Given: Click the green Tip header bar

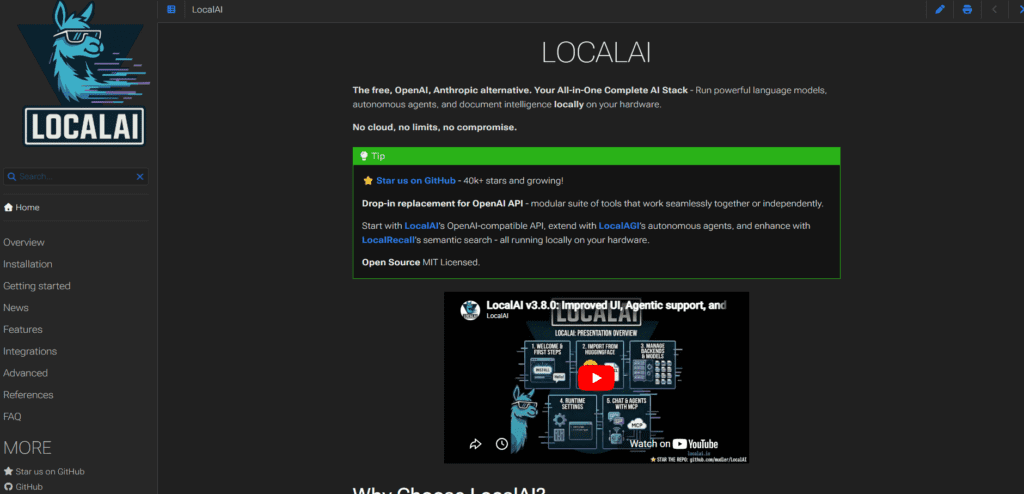Looking at the screenshot, I should tap(596, 156).
